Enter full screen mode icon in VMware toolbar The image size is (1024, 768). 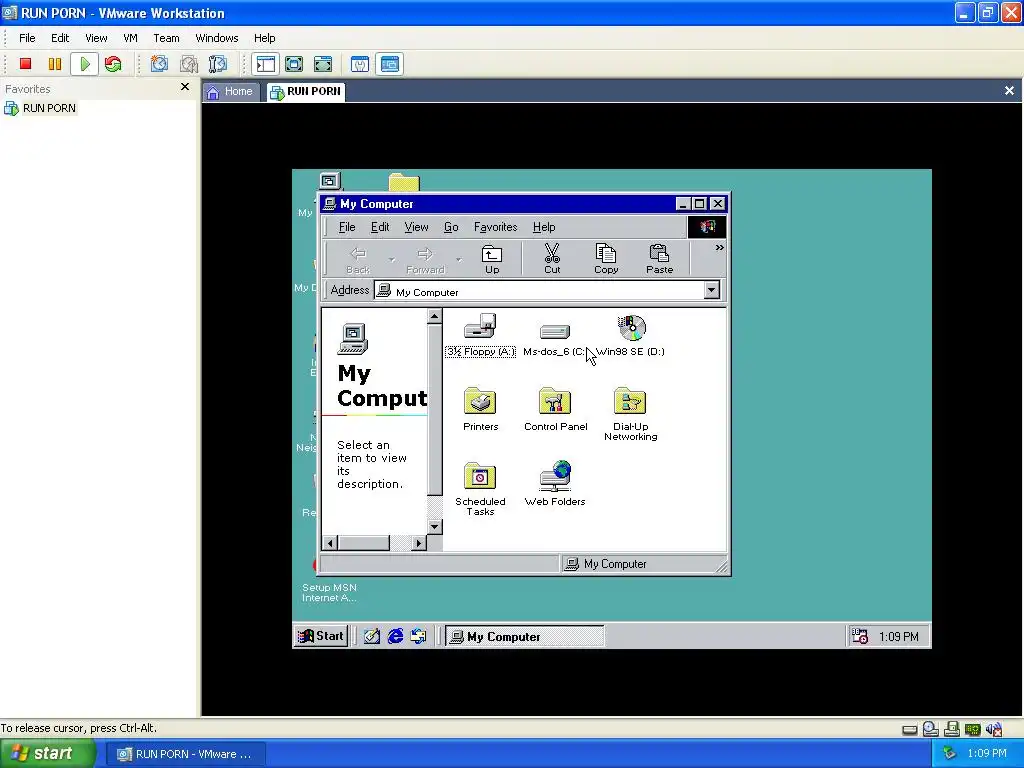[x=323, y=64]
